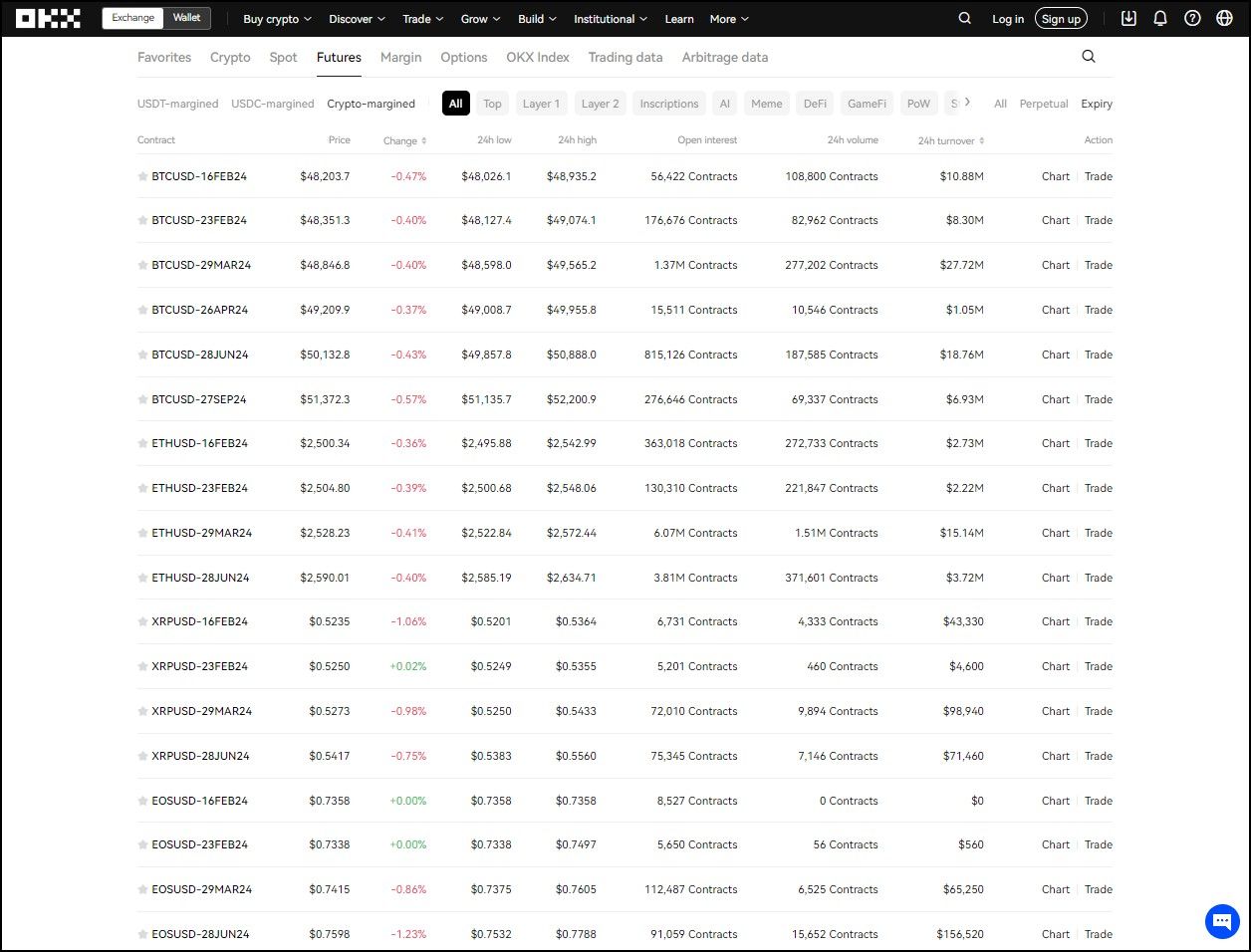
Task: Select the Meme category filter chip
Action: 766,104
